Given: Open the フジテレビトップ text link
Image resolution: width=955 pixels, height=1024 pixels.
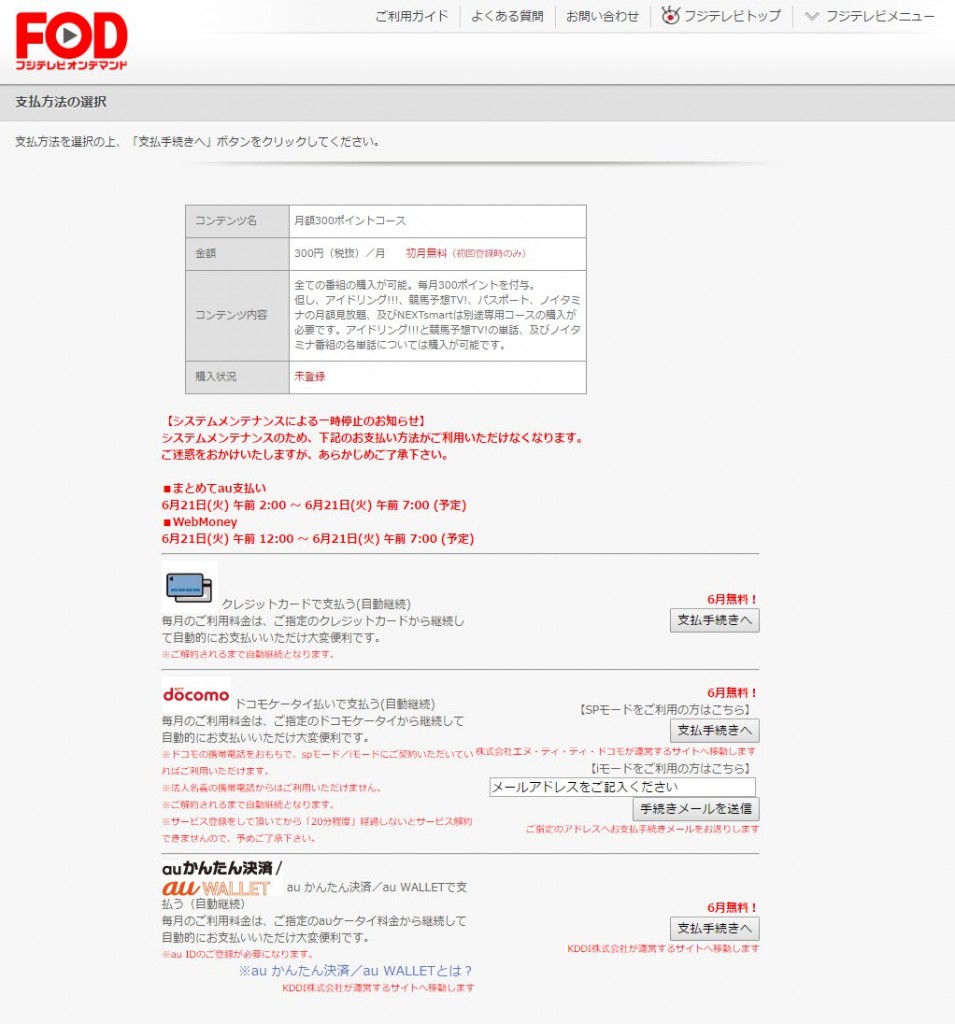Looking at the screenshot, I should point(732,16).
